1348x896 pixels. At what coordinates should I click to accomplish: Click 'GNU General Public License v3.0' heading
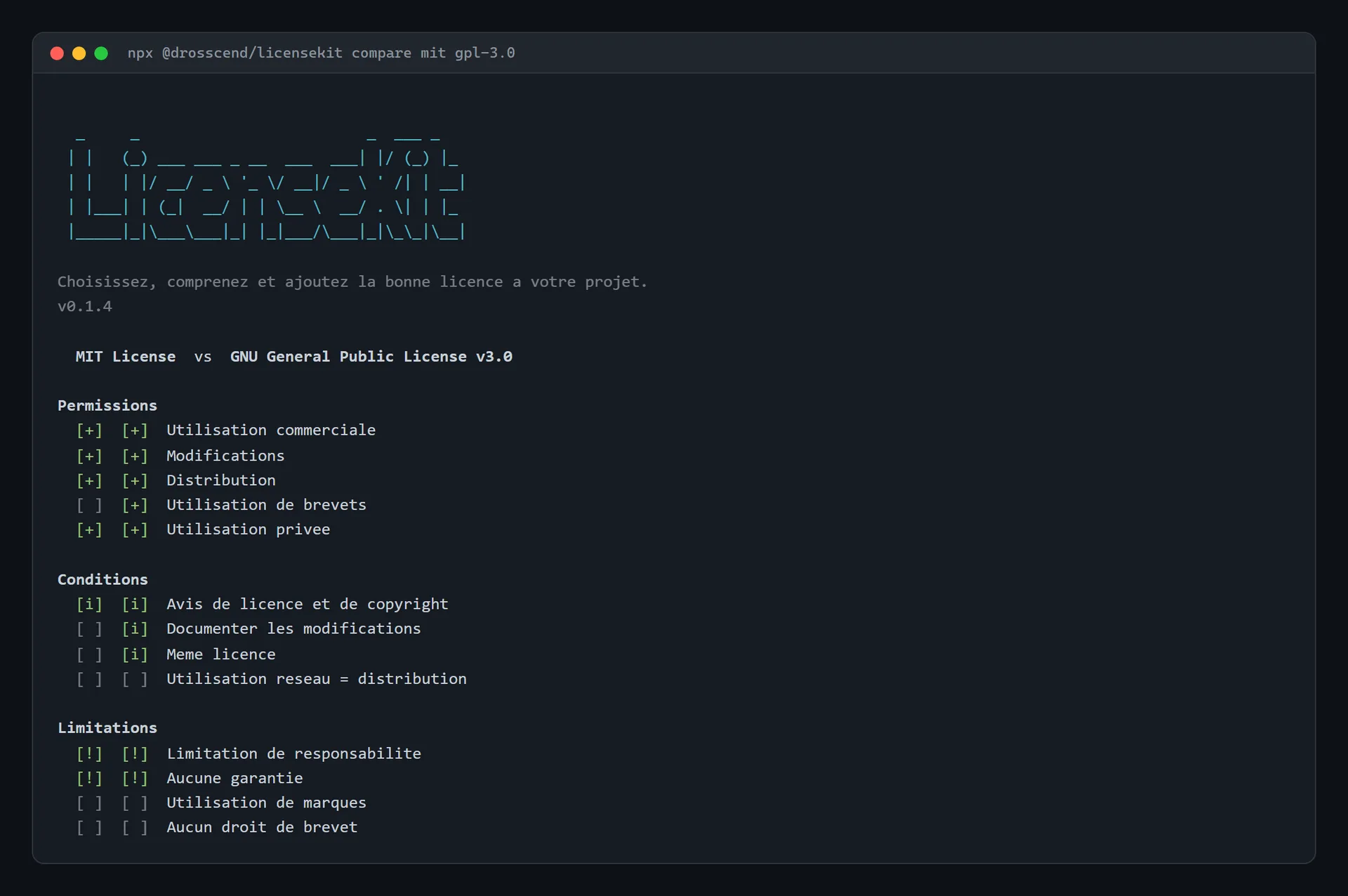point(371,357)
